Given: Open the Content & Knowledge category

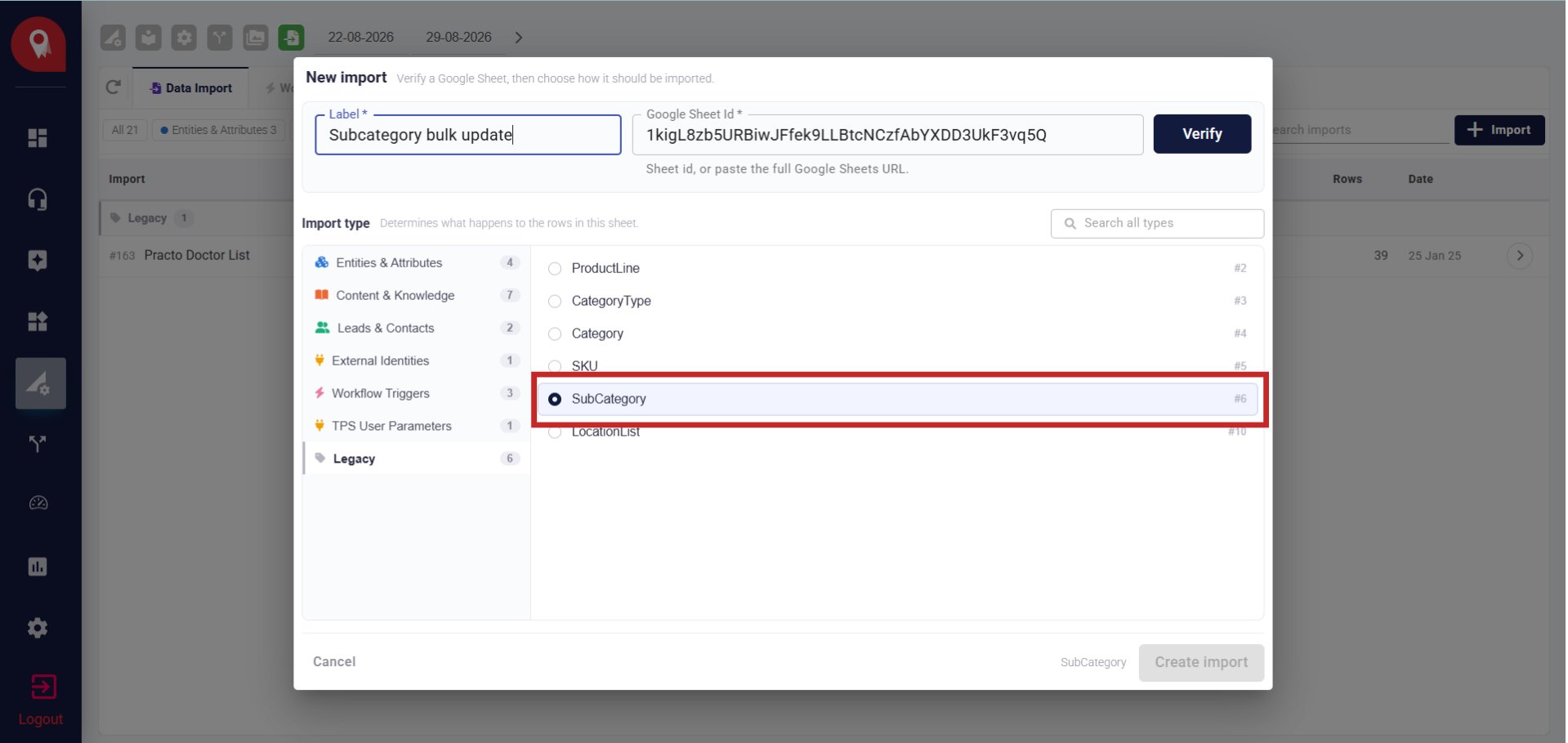Looking at the screenshot, I should coord(416,295).
